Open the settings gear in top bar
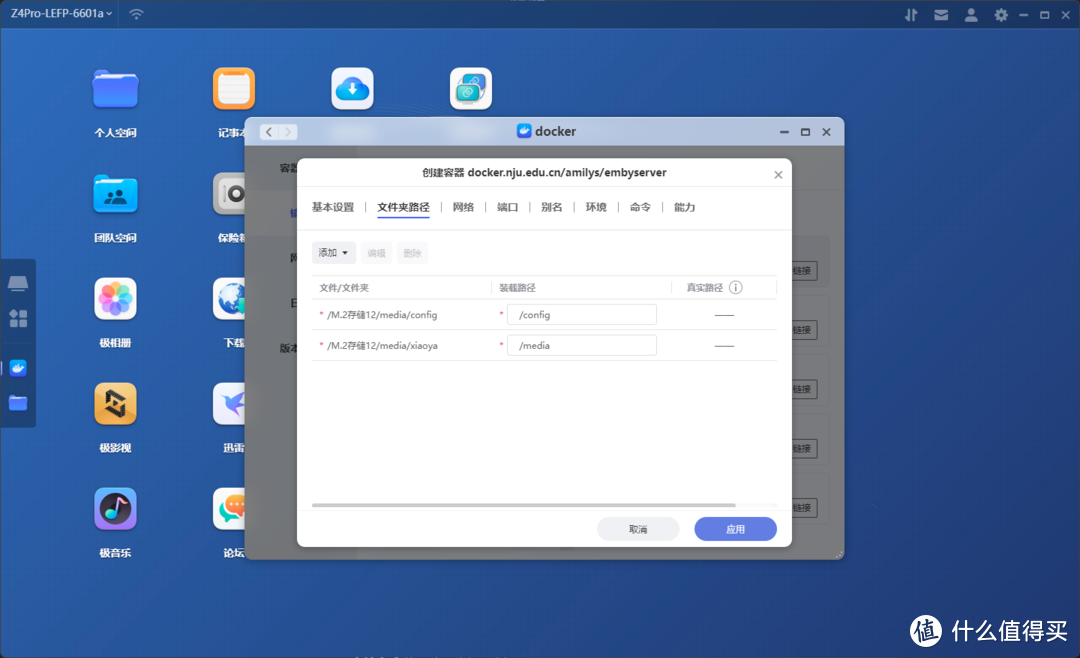 [x=1001, y=14]
